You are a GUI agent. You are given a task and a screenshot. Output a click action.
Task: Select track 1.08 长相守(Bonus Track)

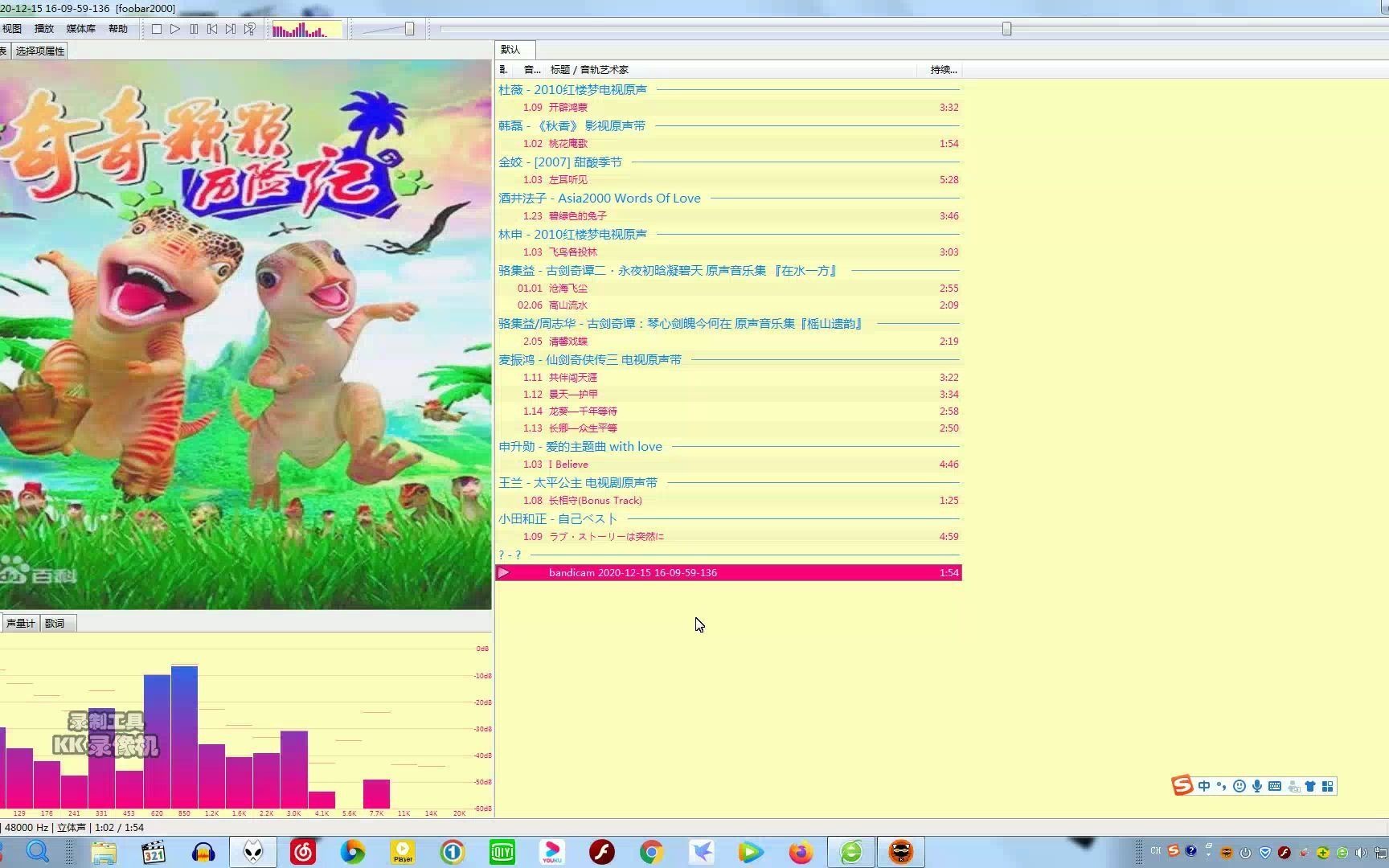[x=728, y=501]
